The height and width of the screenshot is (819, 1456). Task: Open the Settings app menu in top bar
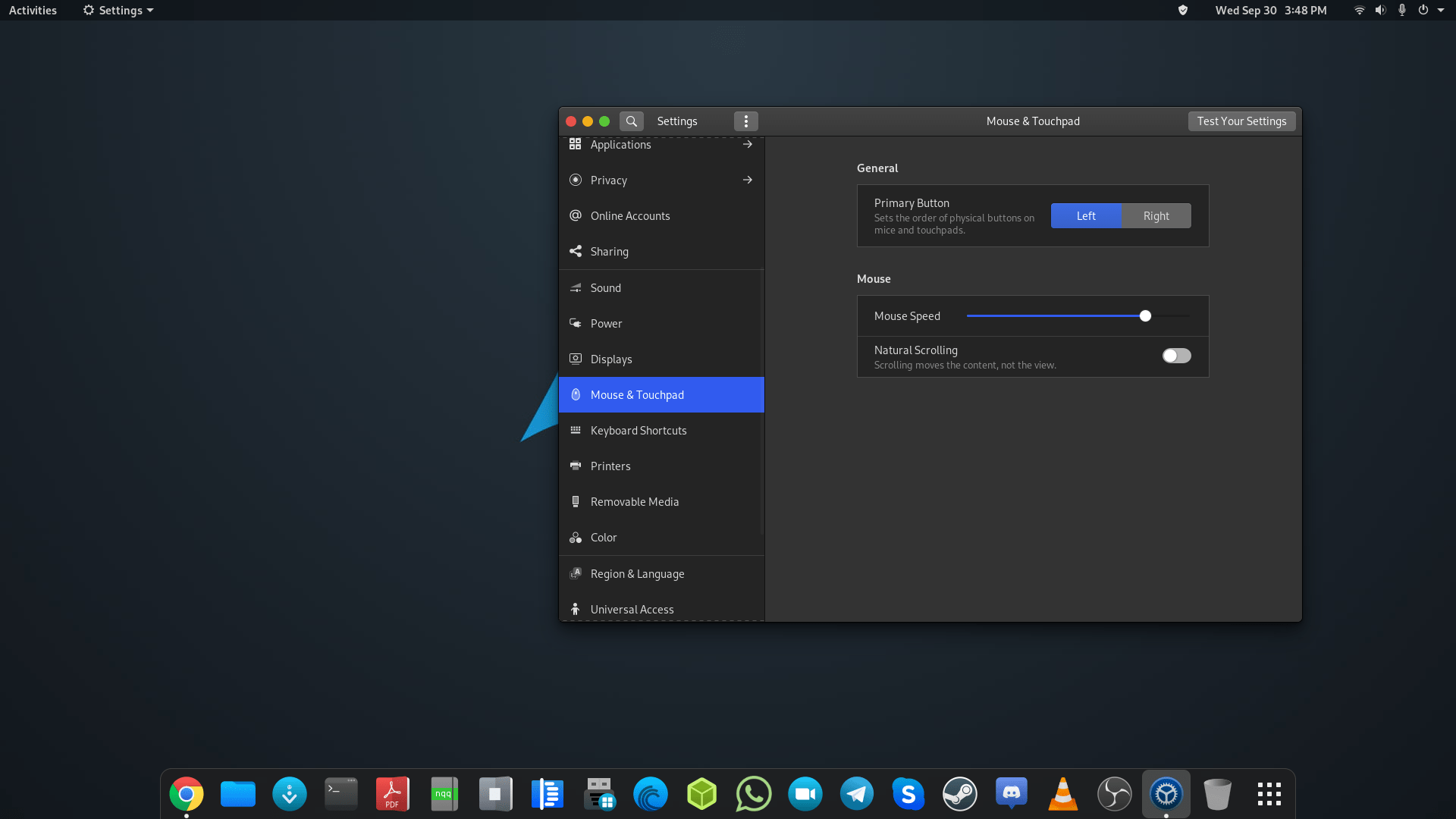tap(118, 11)
